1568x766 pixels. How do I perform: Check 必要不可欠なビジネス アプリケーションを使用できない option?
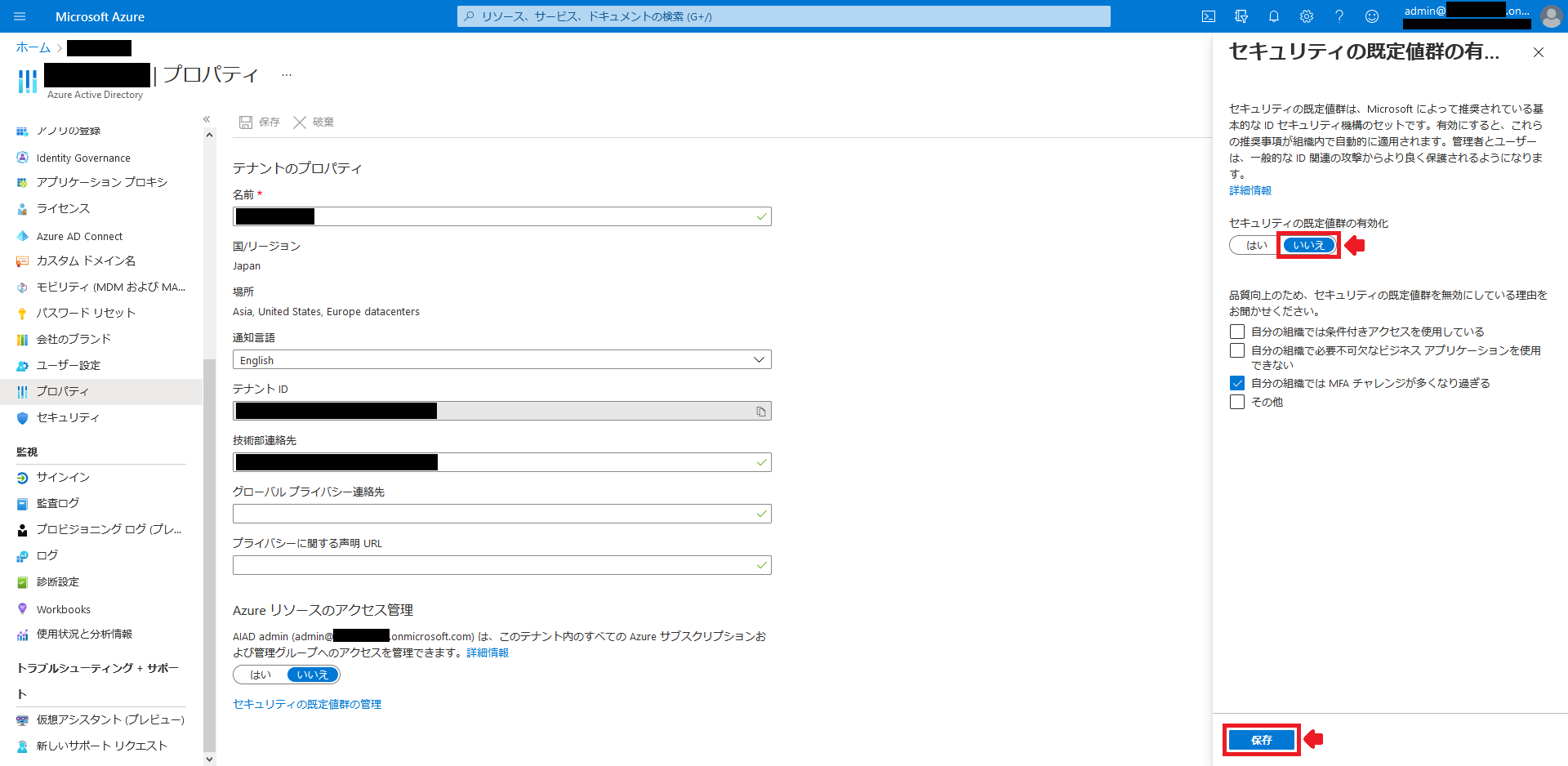pos(1237,350)
